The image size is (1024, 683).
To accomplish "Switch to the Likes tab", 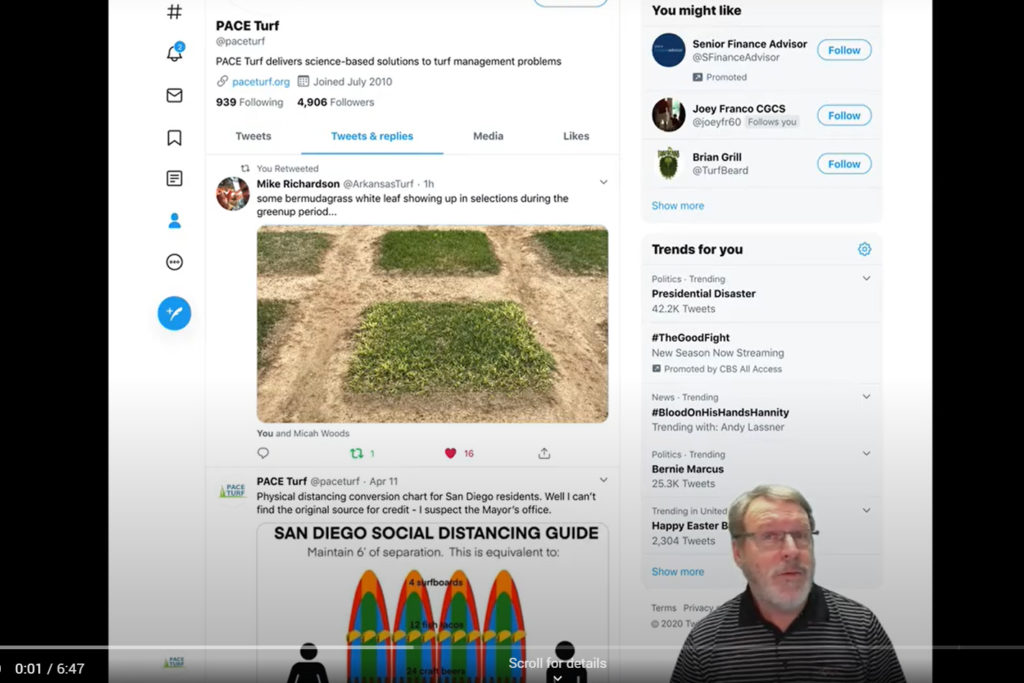I will tap(576, 136).
